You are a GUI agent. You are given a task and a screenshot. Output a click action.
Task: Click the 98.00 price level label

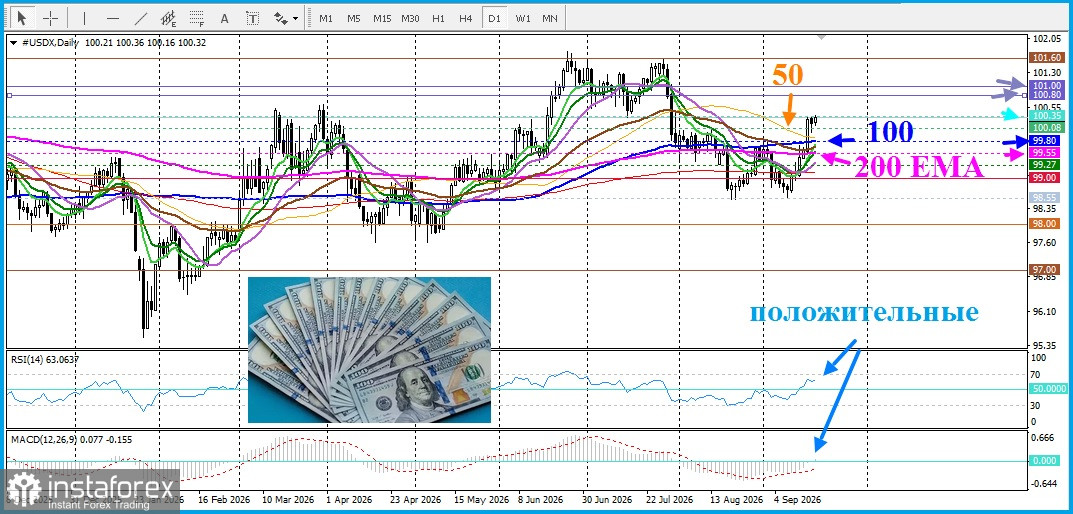click(x=1044, y=223)
